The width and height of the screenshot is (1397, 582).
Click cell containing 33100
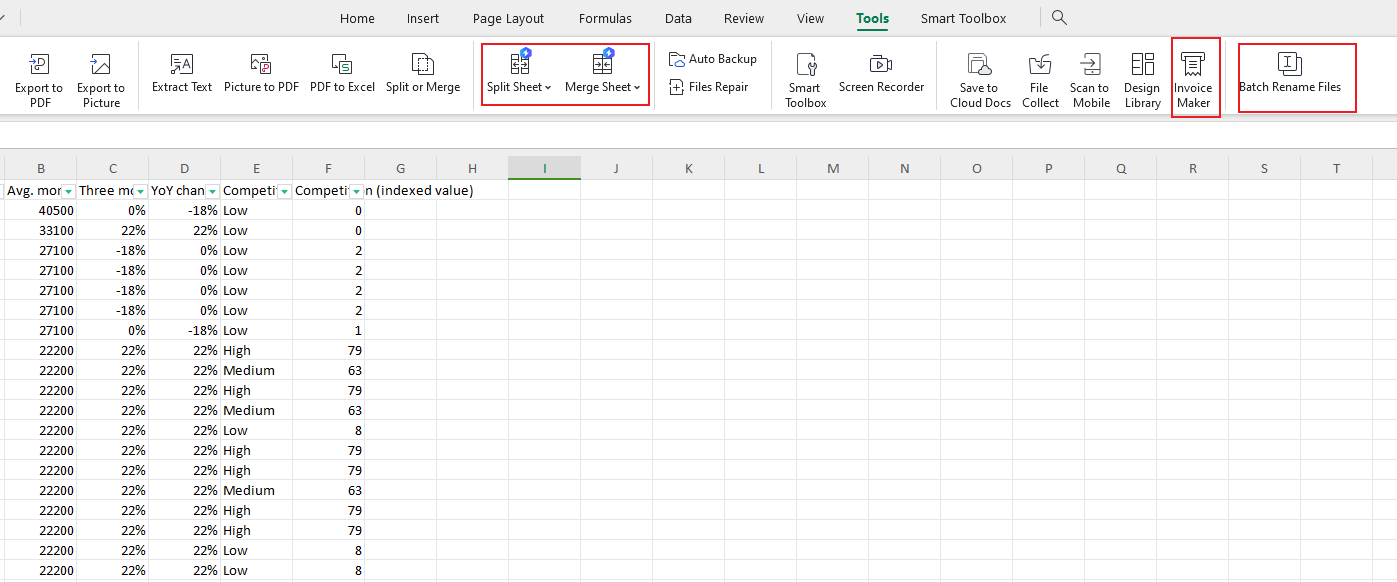tap(40, 231)
